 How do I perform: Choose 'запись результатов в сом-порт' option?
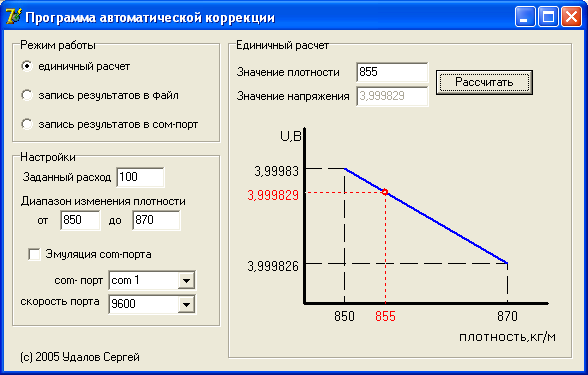(27, 124)
